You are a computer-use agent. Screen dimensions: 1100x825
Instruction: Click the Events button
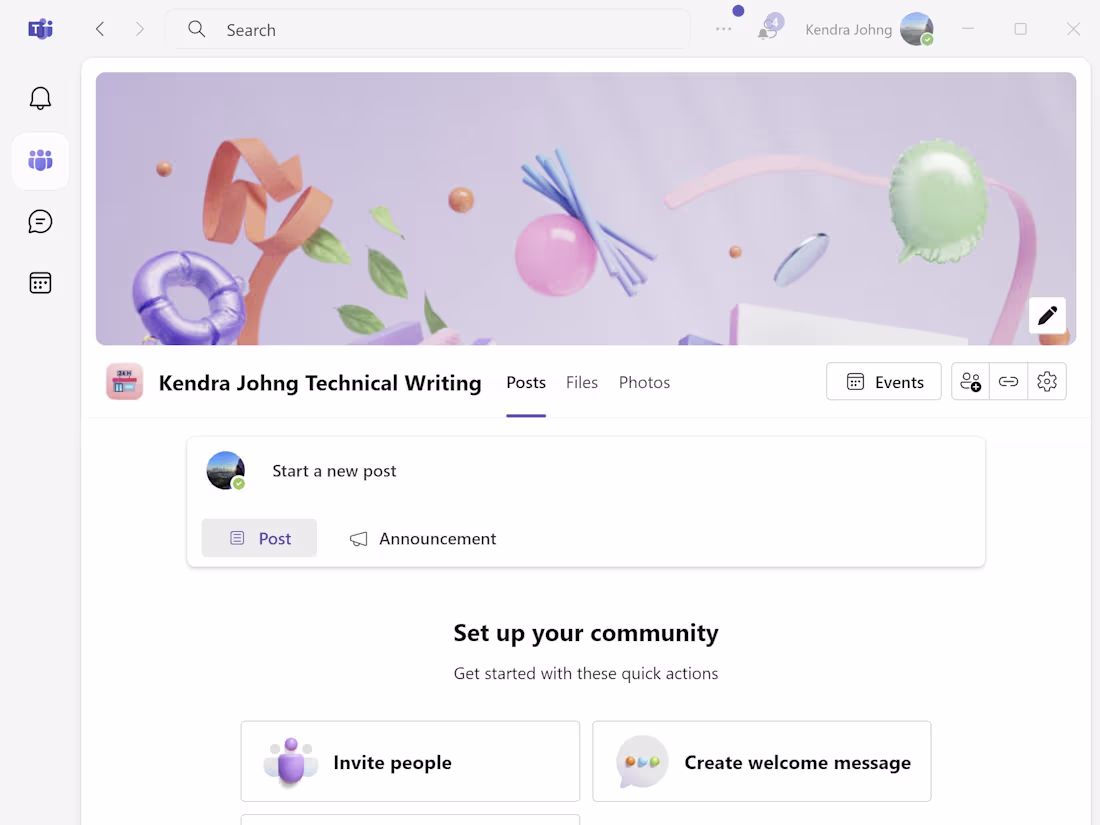click(x=883, y=382)
